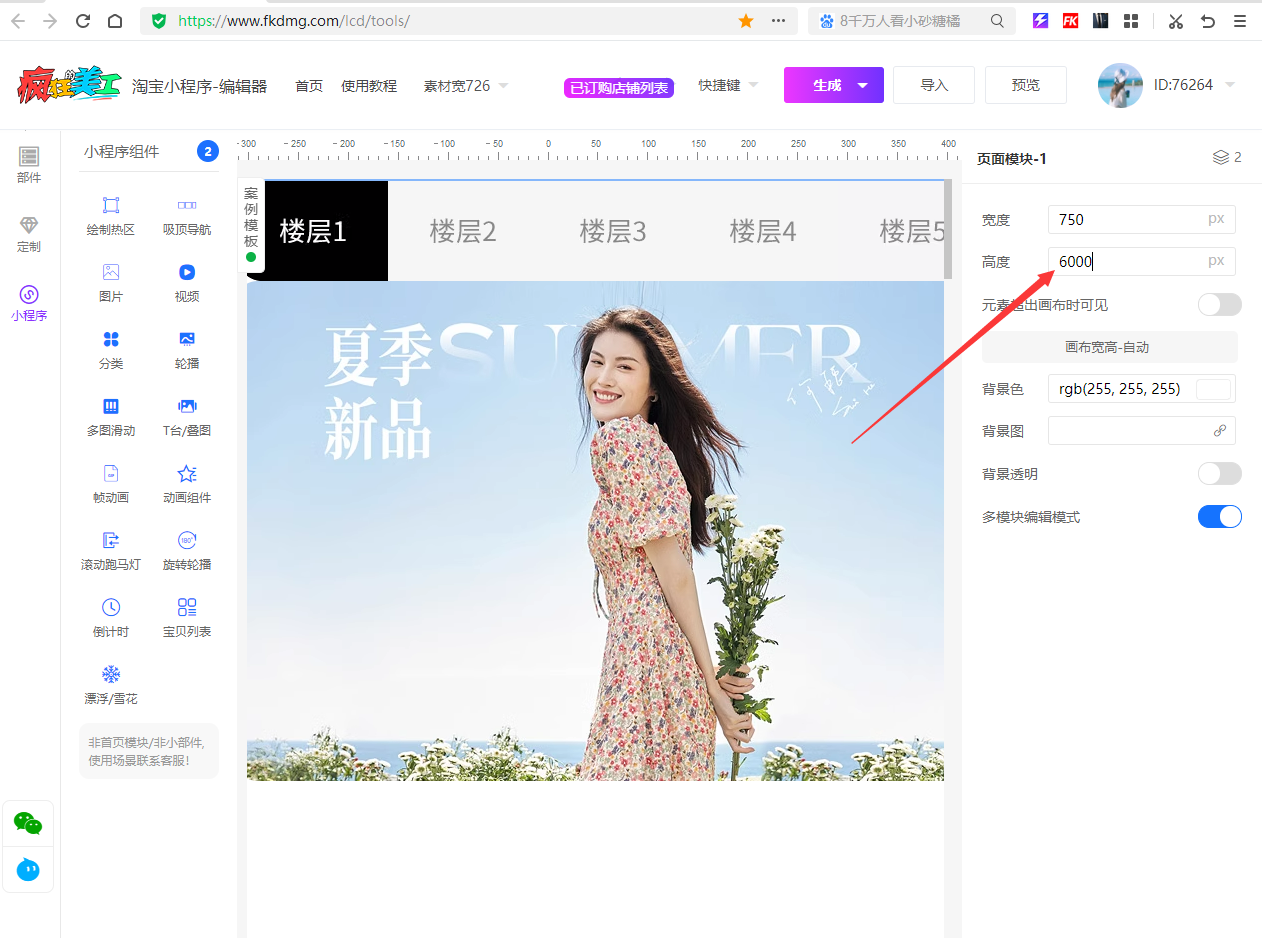Open 使用教程 in top menu
This screenshot has height=938, width=1262.
tap(369, 86)
